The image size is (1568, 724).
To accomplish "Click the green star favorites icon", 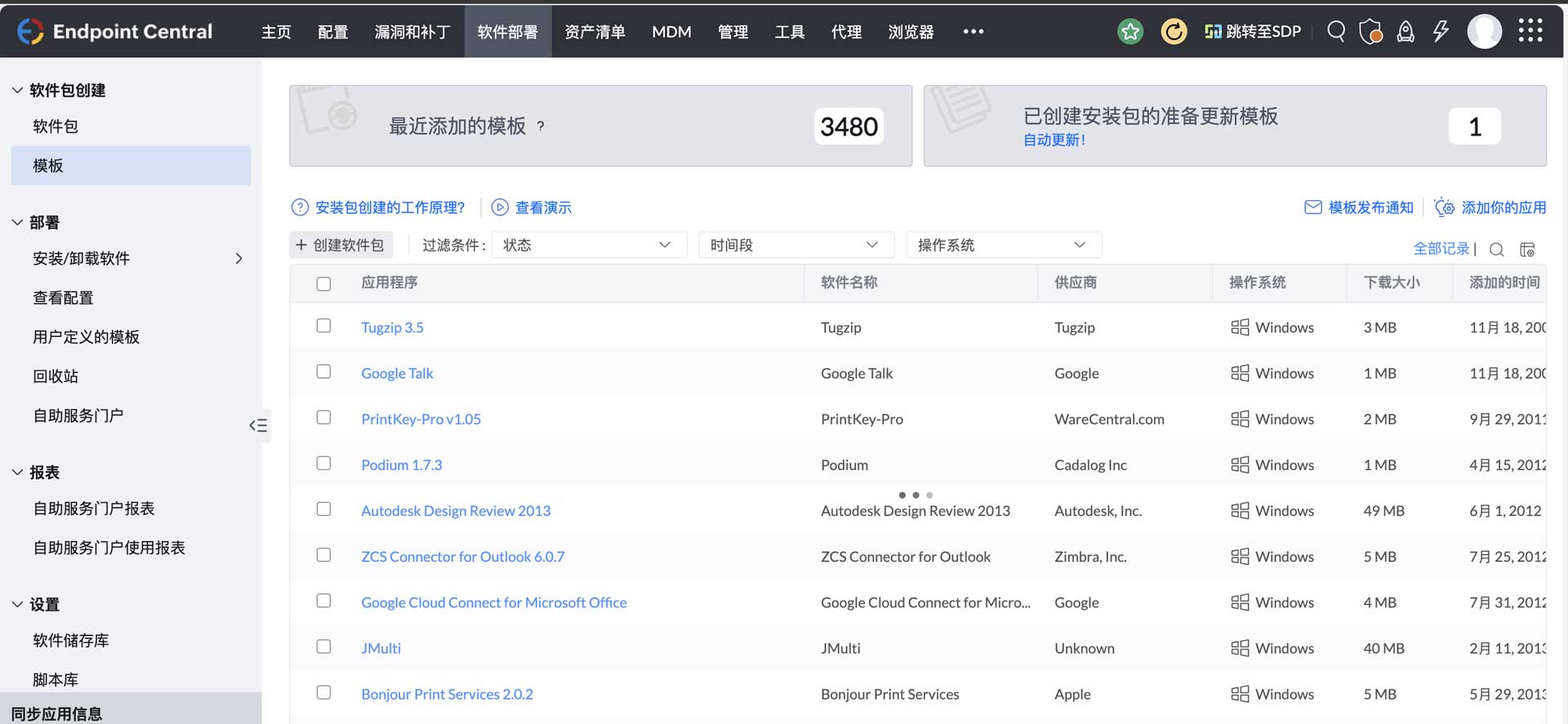I will [1130, 32].
